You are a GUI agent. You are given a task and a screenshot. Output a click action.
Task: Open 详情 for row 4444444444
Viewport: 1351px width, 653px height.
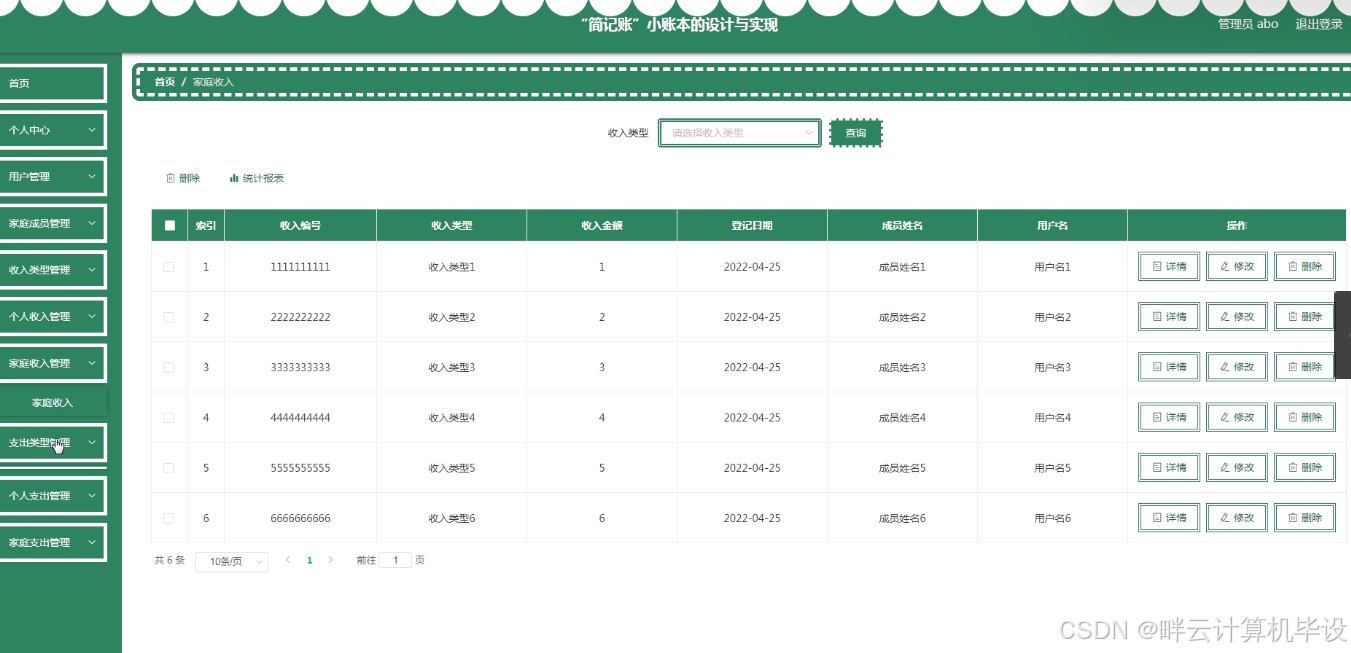click(x=1169, y=417)
